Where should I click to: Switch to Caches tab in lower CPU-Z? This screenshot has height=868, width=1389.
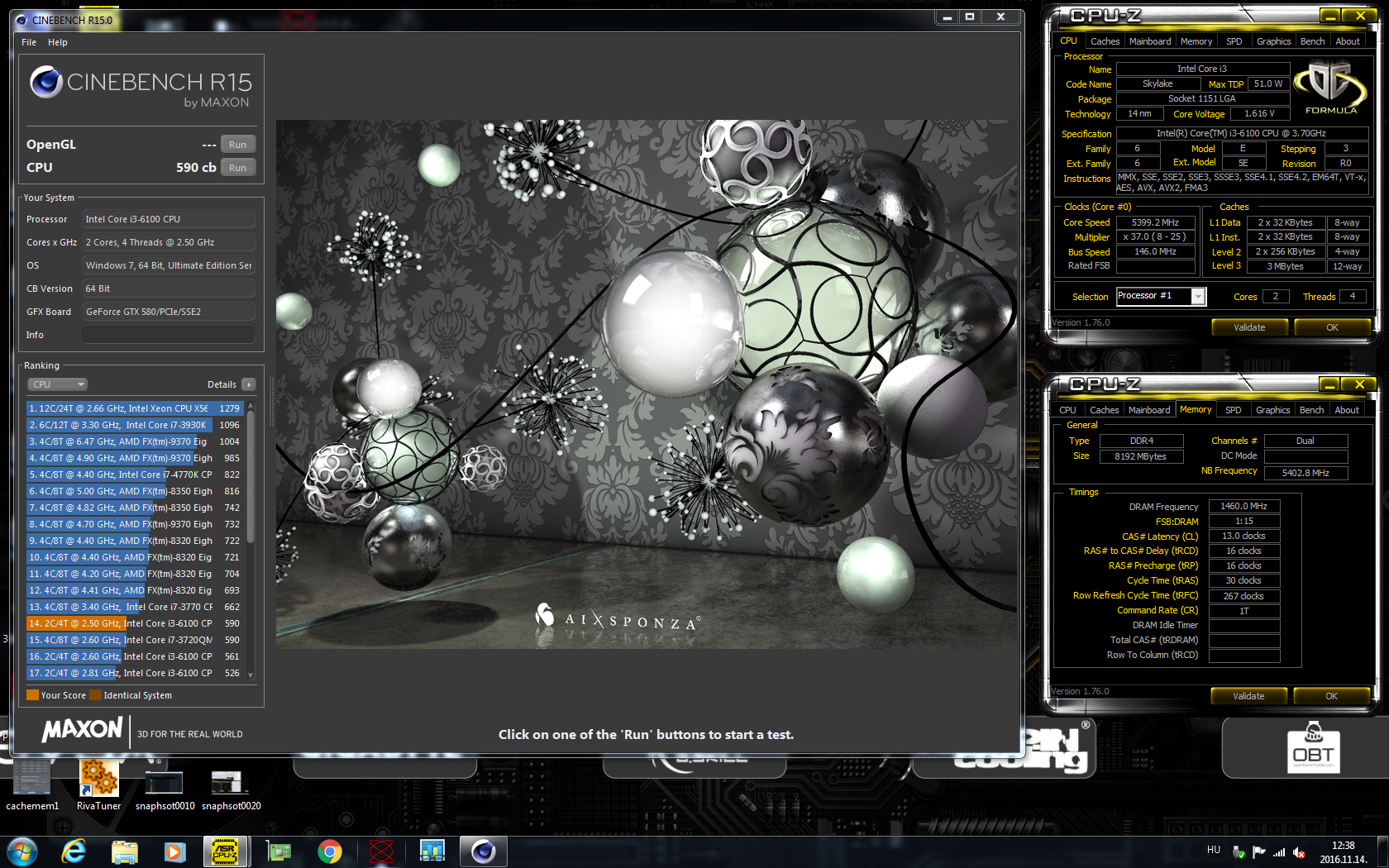coord(1104,410)
